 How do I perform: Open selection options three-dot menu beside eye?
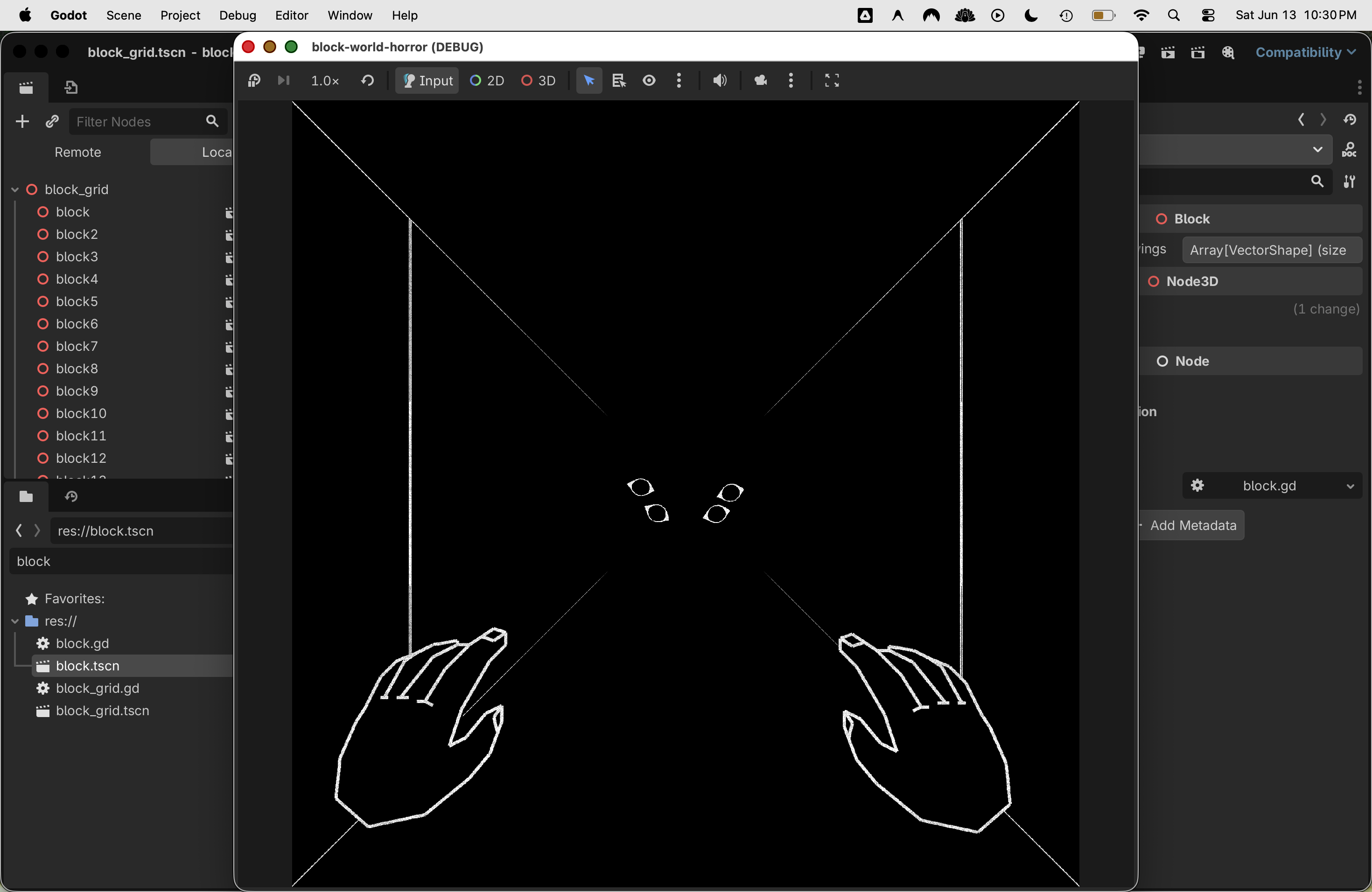[679, 81]
